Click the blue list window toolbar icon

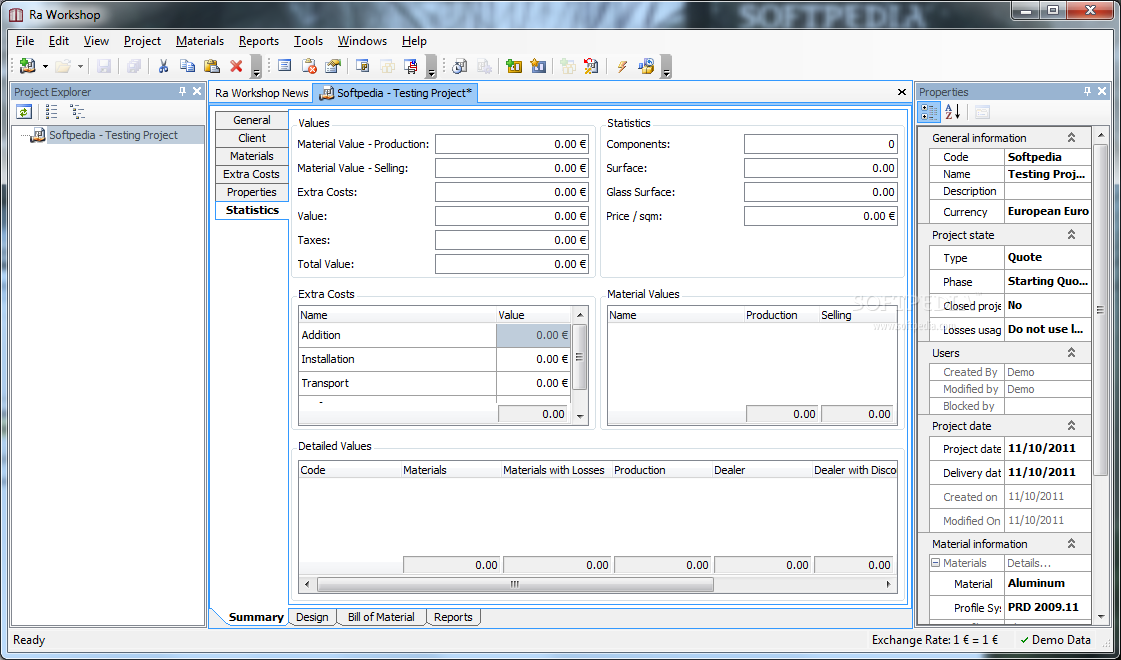click(285, 67)
